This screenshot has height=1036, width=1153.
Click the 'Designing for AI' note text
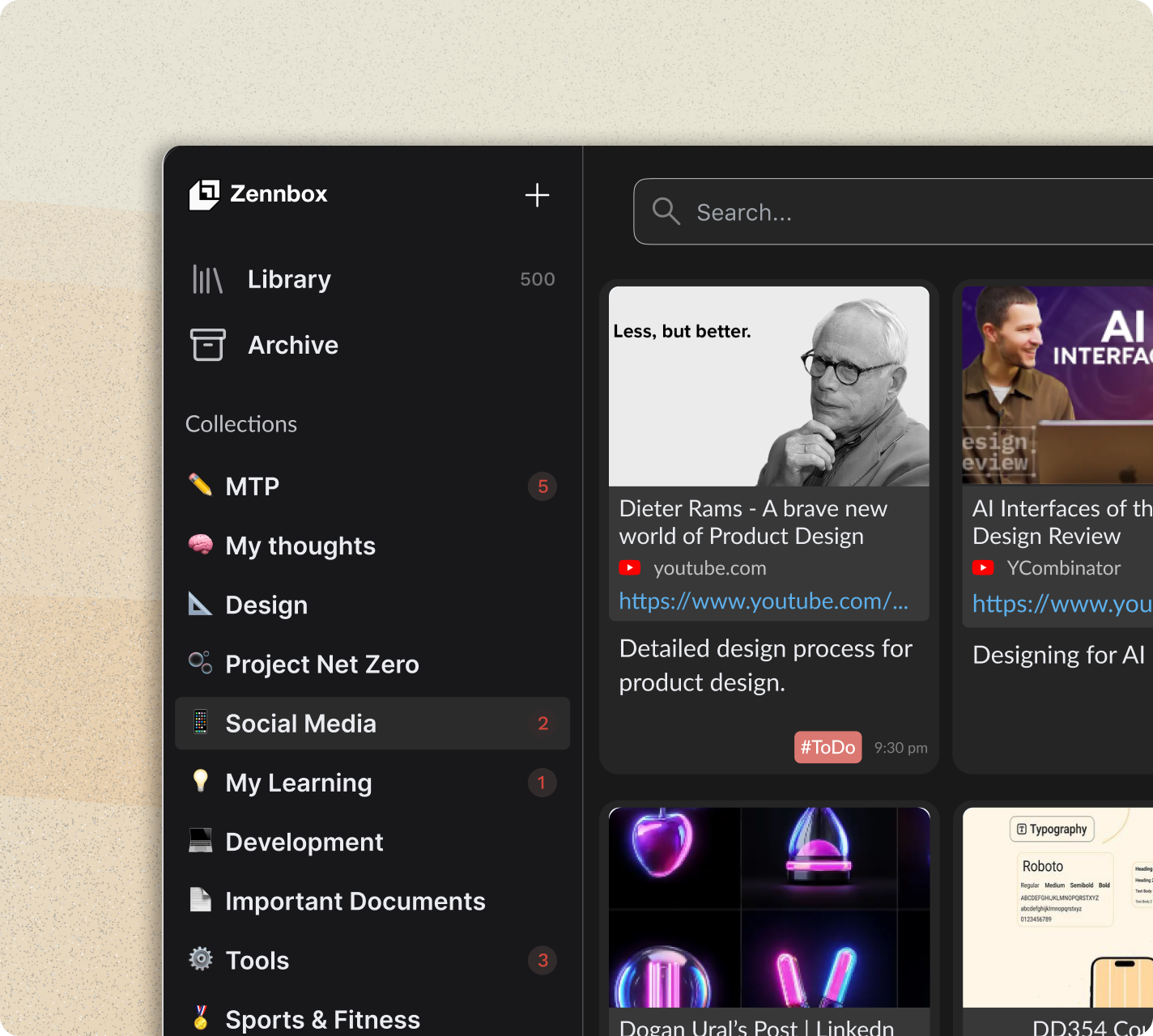(x=1058, y=655)
